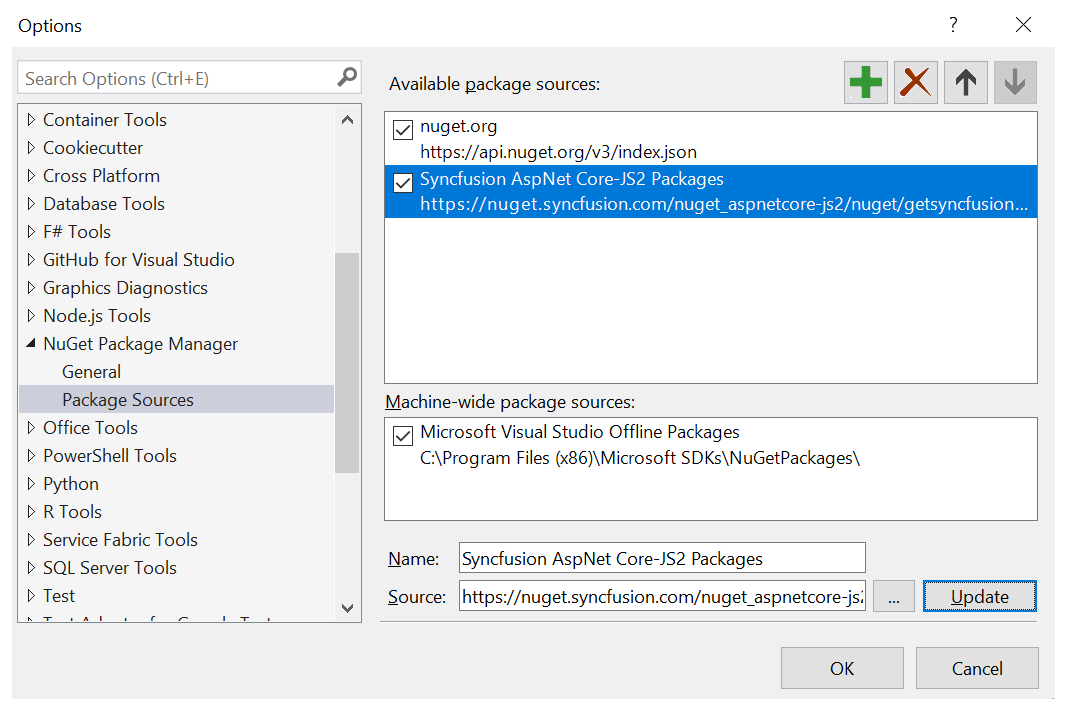
Task: Expand the PowerShell Tools arrow
Action: pos(30,455)
